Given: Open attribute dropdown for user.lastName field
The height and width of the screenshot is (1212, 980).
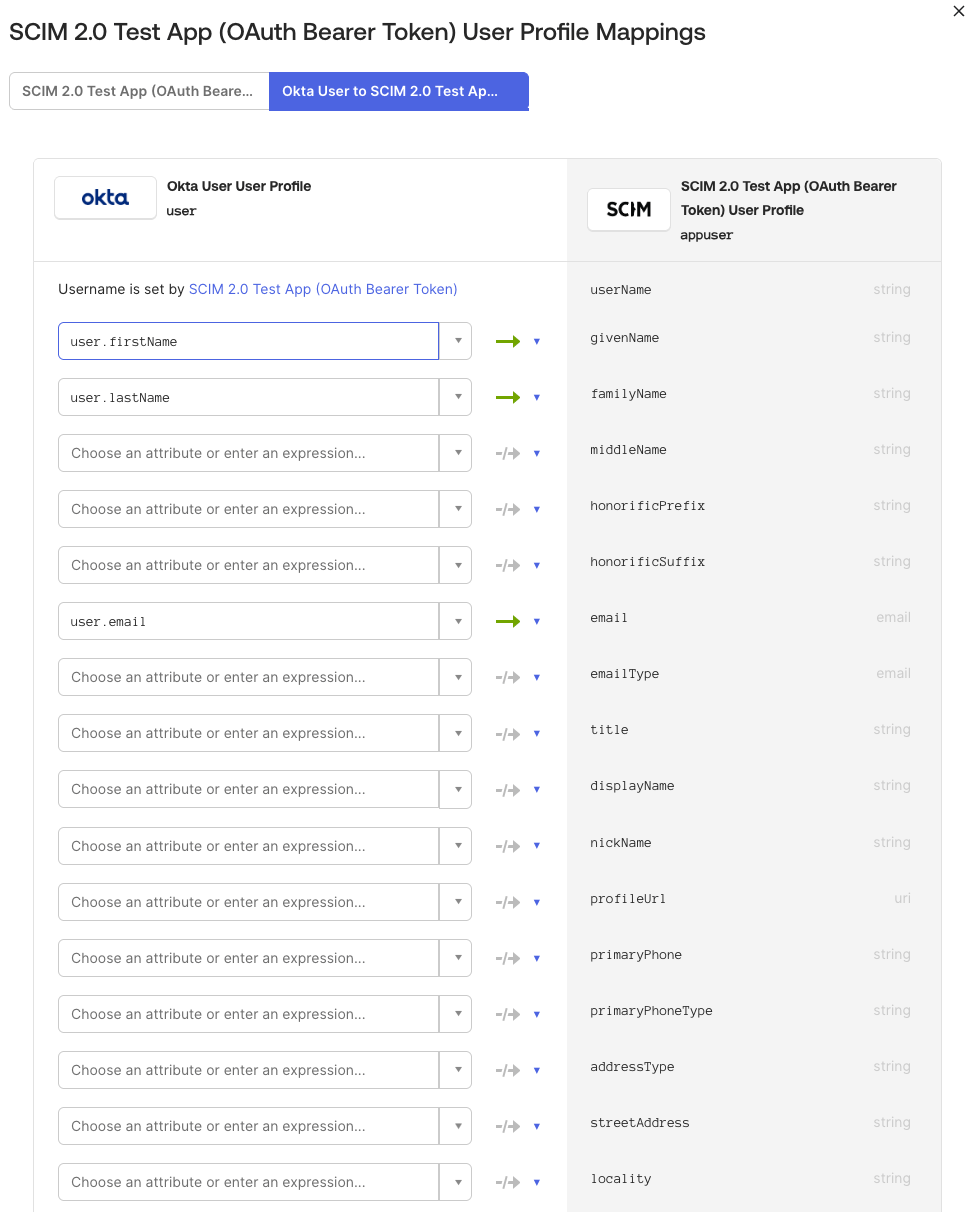Looking at the screenshot, I should click(456, 397).
